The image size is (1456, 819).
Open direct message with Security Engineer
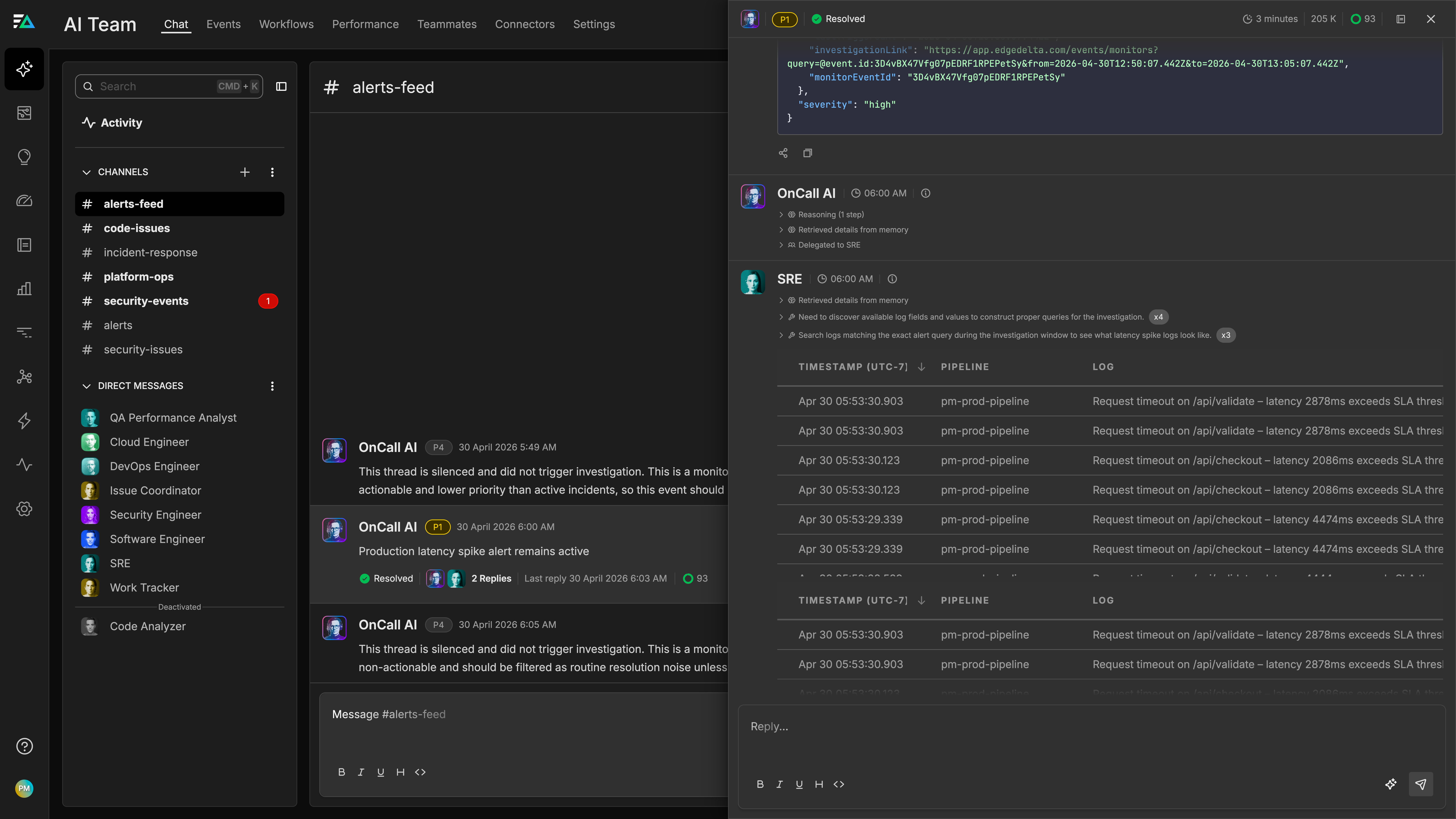click(180, 515)
